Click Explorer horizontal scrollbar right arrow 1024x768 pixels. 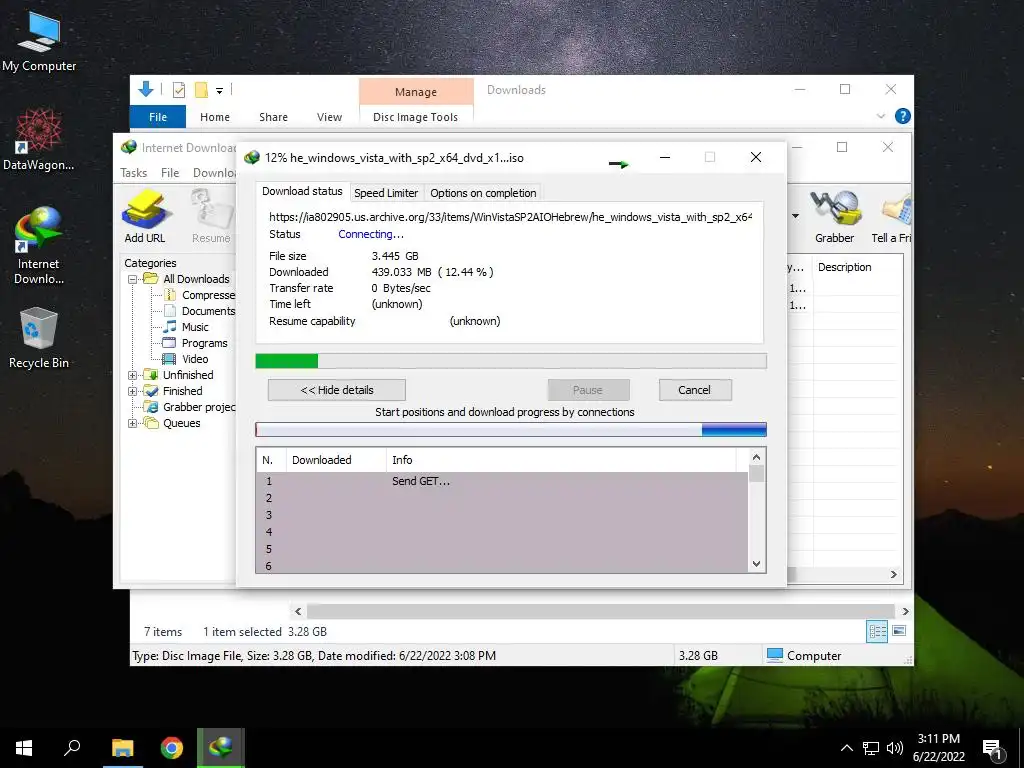point(905,611)
